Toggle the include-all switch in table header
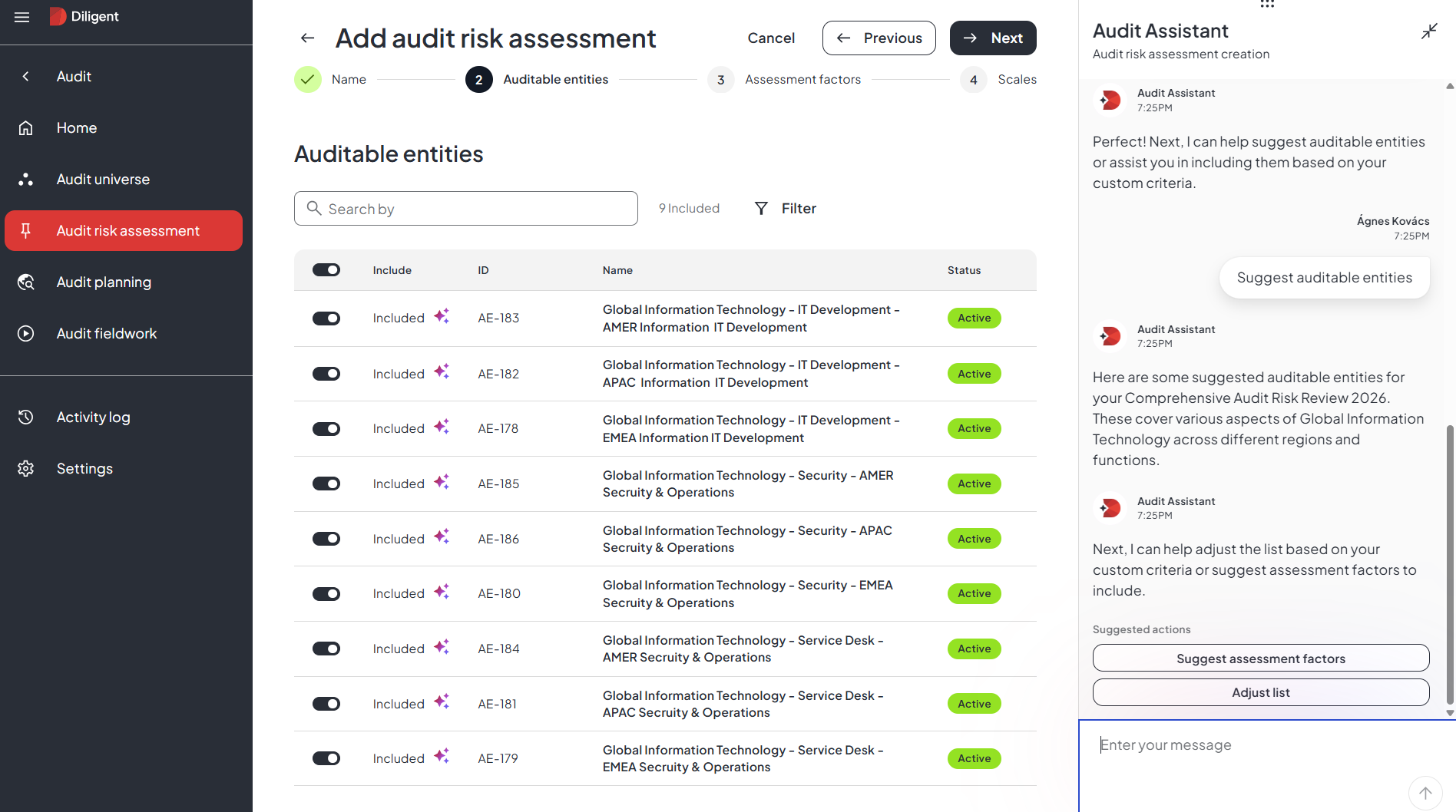The height and width of the screenshot is (812, 1456). tap(326, 270)
